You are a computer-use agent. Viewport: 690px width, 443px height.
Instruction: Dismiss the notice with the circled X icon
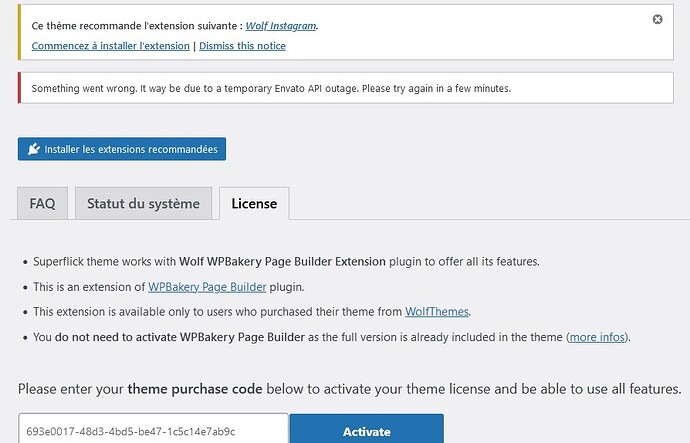[x=657, y=19]
